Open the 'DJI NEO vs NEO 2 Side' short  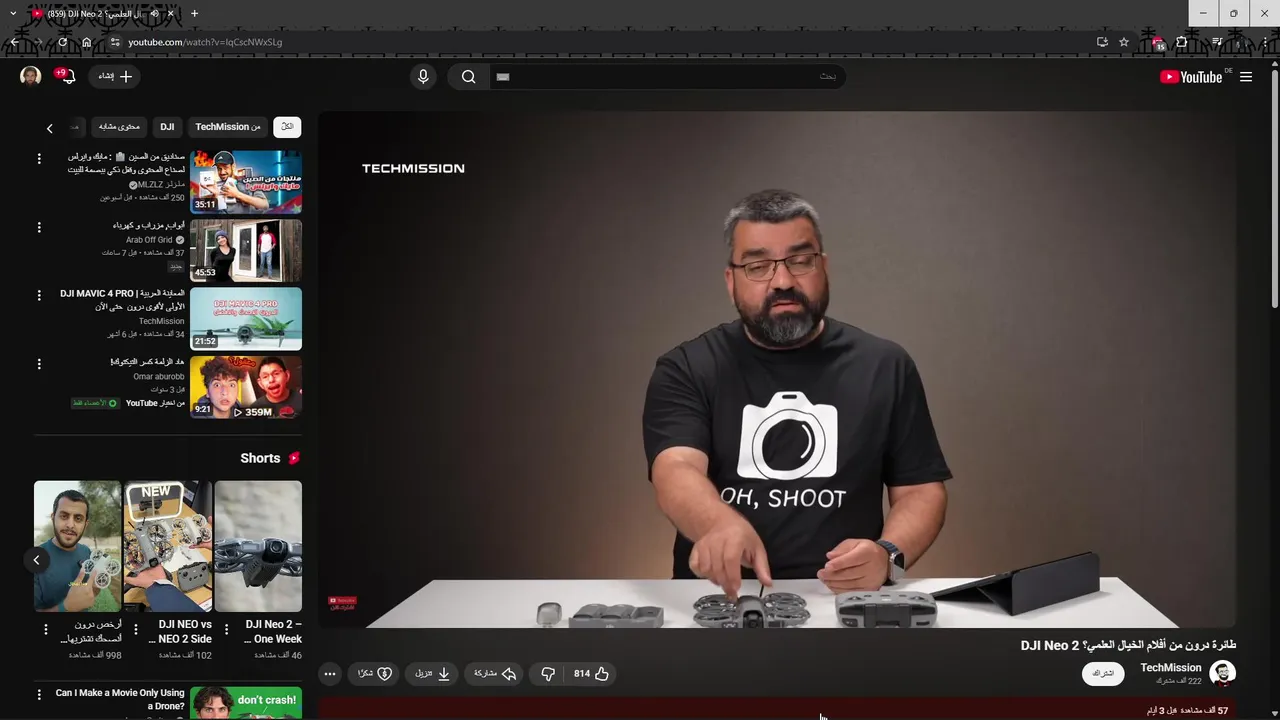168,546
